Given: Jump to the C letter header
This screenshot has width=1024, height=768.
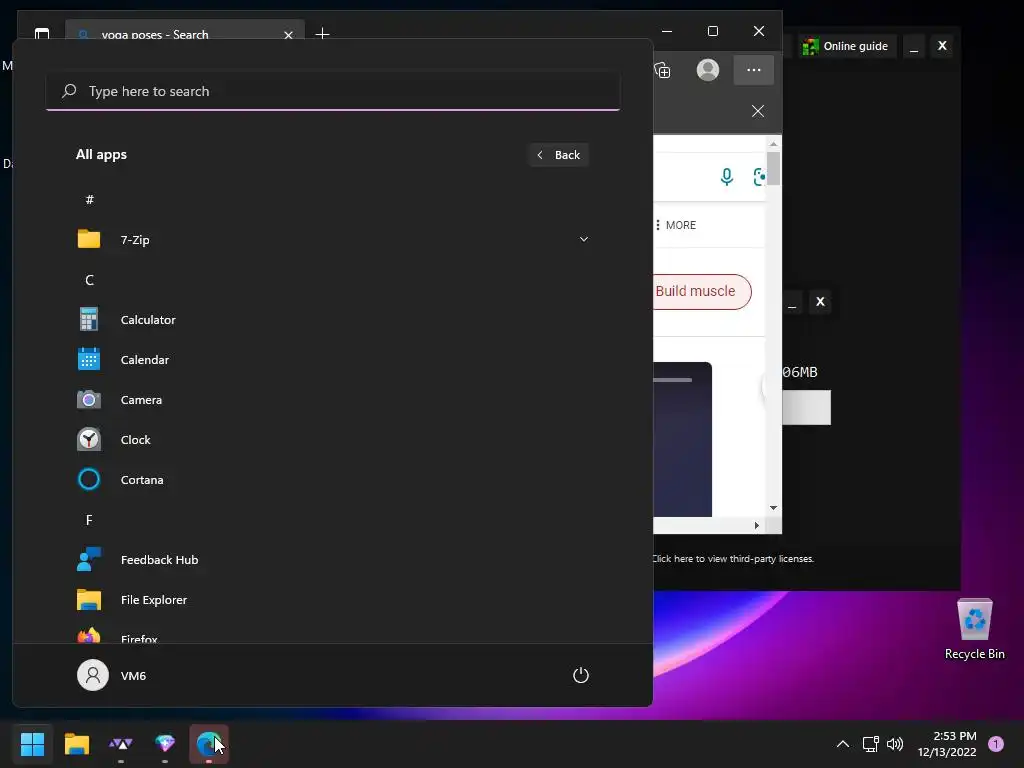Looking at the screenshot, I should [89, 280].
